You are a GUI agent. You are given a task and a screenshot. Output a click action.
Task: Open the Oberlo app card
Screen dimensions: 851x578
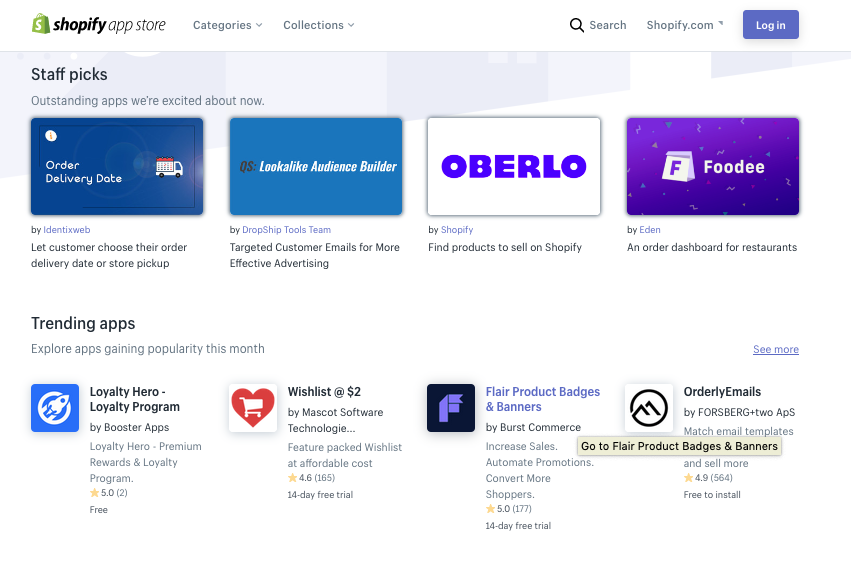[514, 166]
